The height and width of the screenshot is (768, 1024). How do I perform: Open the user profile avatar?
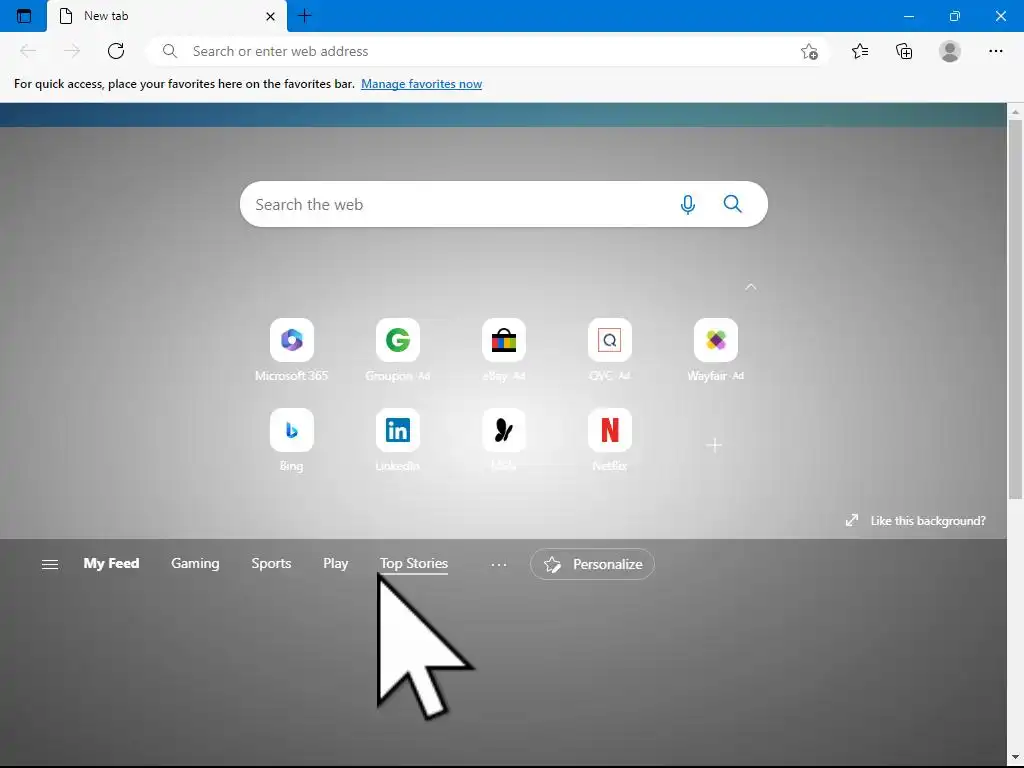[x=950, y=51]
